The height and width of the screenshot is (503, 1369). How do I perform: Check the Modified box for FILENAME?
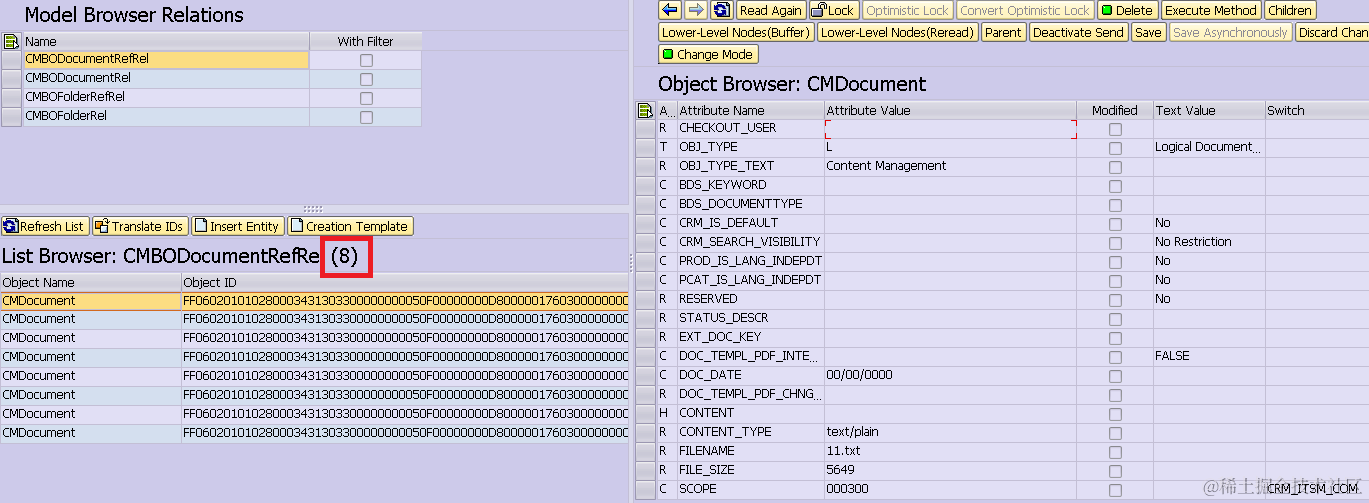[1115, 452]
